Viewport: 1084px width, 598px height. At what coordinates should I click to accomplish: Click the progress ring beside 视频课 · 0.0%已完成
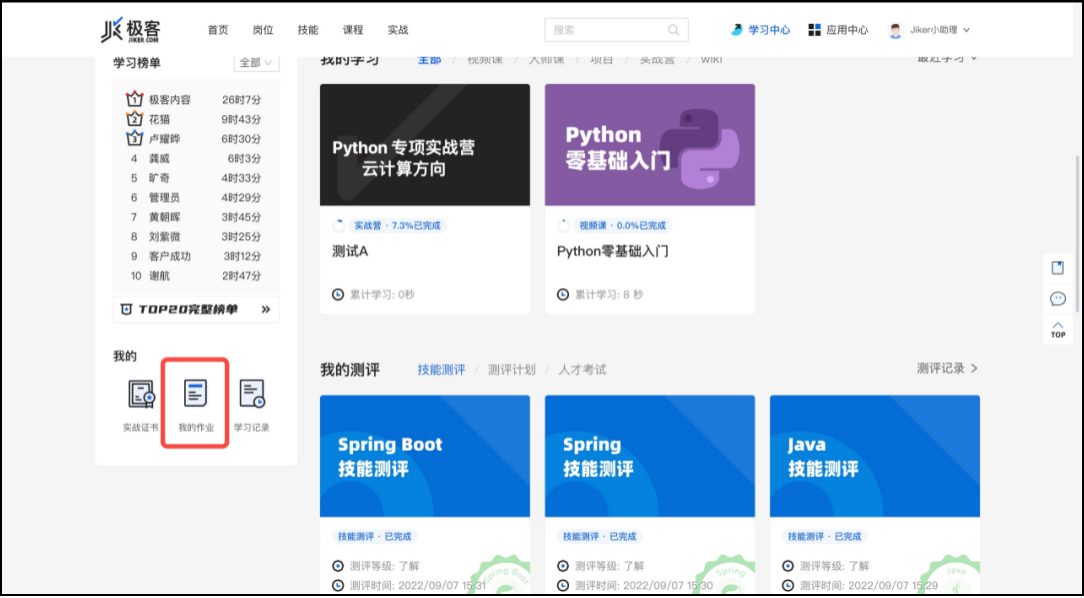pyautogui.click(x=563, y=226)
